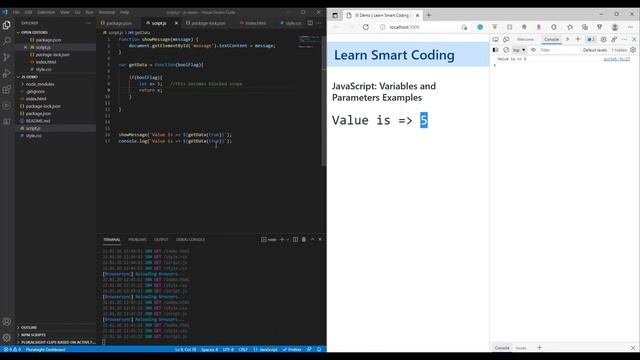The height and width of the screenshot is (360, 640).
Task: Show notifications bell in VS Code status bar
Action: pos(319,349)
